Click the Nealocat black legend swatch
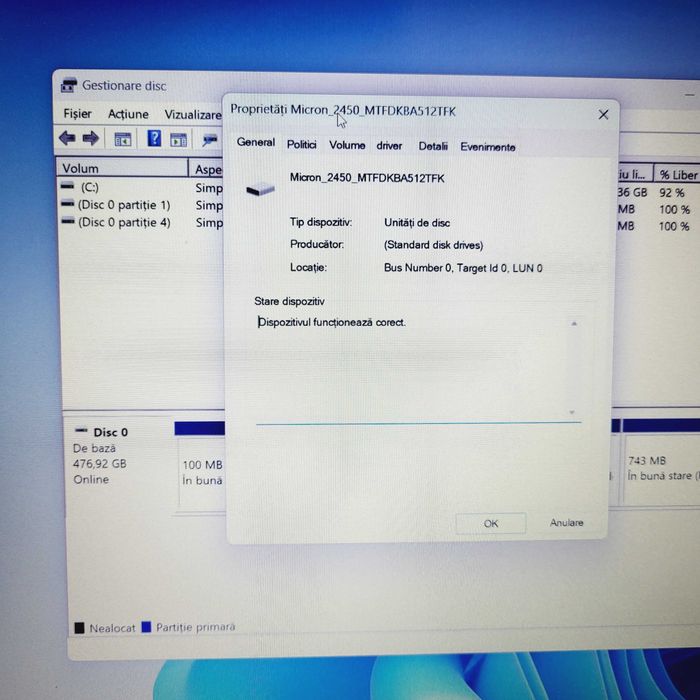The width and height of the screenshot is (700, 700). (79, 628)
